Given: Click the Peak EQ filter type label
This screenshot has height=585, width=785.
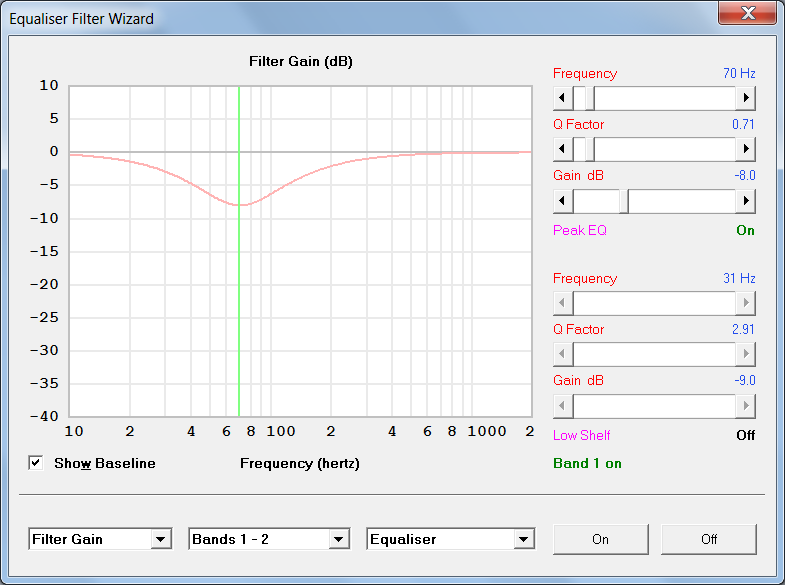Looking at the screenshot, I should click(x=580, y=230).
